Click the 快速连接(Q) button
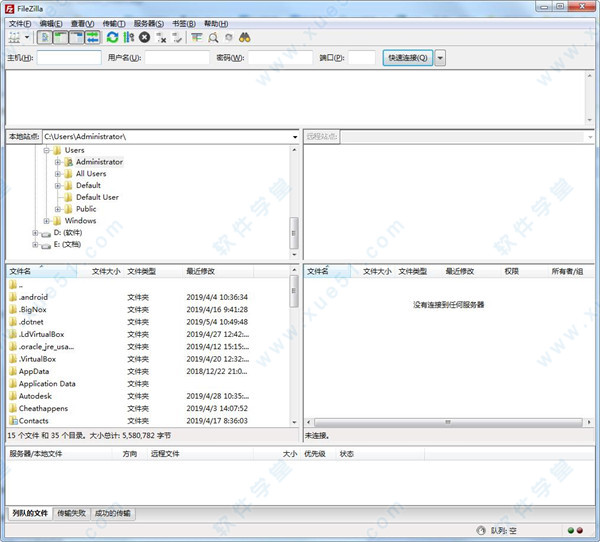The height and width of the screenshot is (542, 600). click(x=408, y=58)
